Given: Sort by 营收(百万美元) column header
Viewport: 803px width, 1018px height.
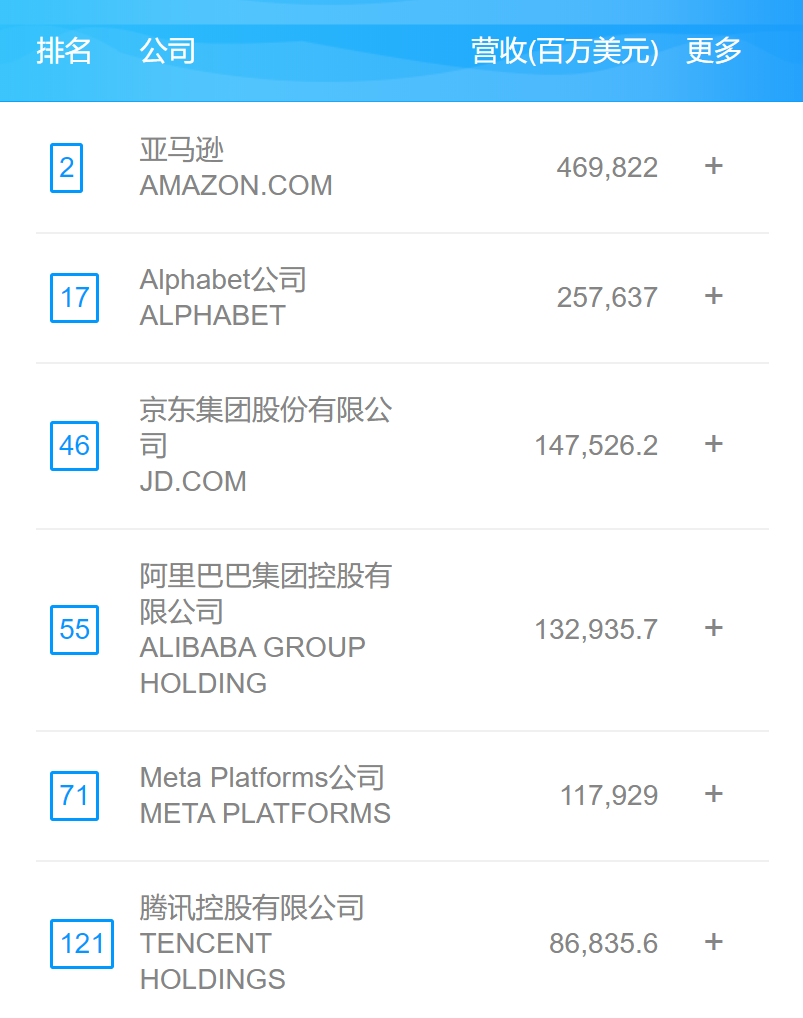Looking at the screenshot, I should [564, 51].
